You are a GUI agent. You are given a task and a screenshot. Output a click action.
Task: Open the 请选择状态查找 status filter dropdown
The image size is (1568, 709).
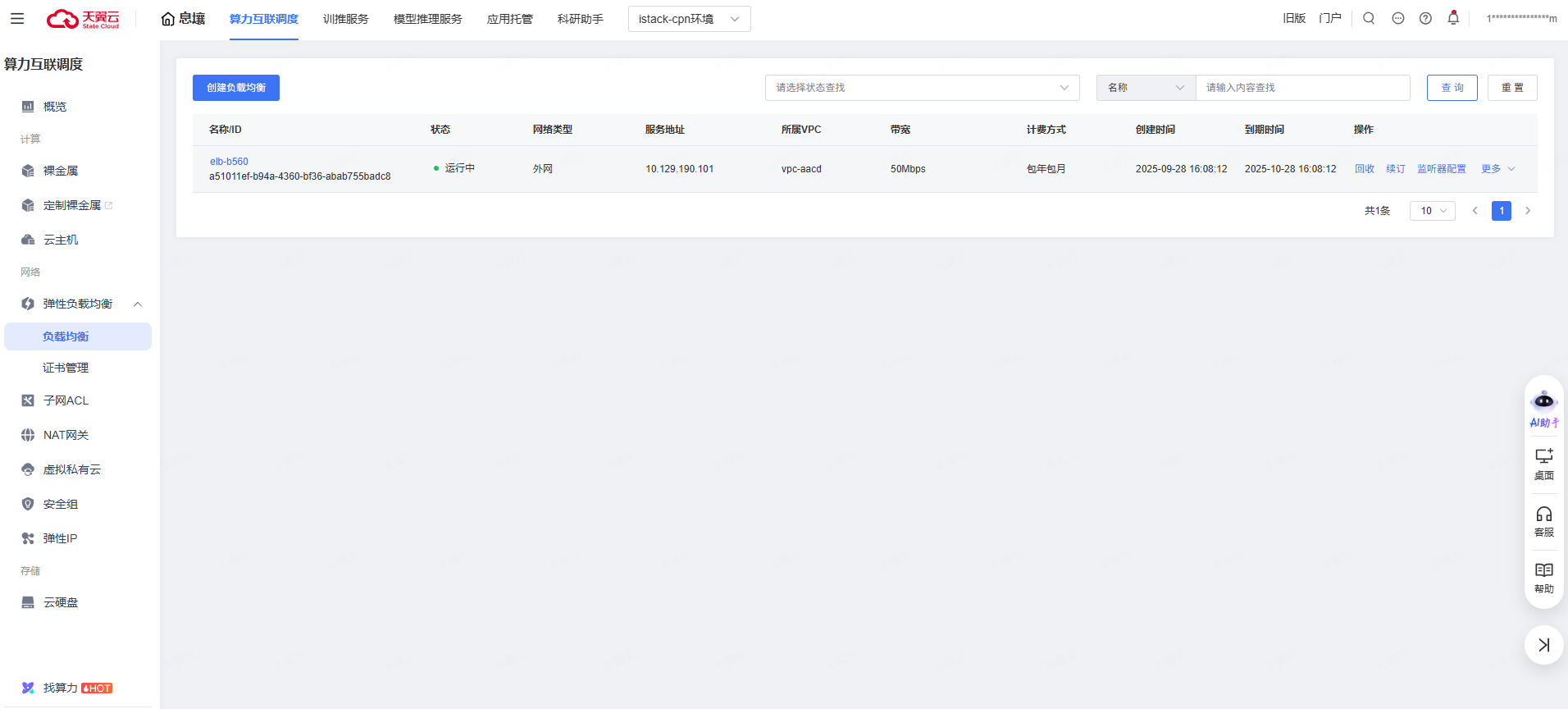click(x=922, y=88)
